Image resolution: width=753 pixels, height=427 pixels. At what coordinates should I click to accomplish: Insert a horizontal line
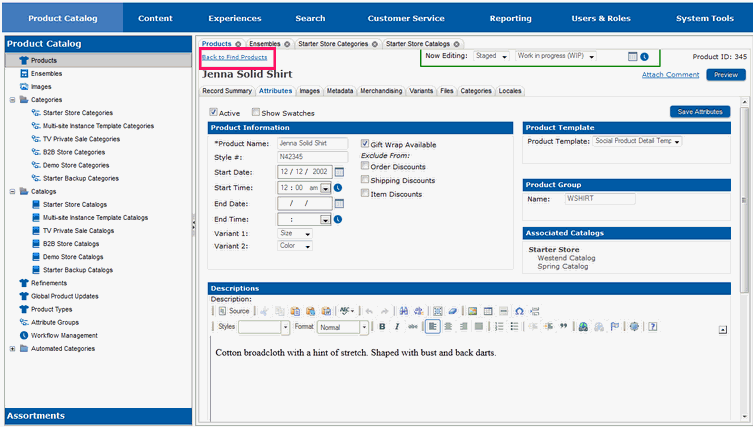click(x=503, y=311)
